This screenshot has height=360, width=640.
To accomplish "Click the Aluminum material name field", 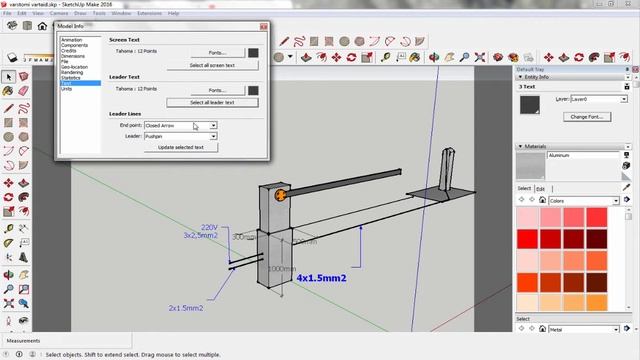I will [583, 156].
